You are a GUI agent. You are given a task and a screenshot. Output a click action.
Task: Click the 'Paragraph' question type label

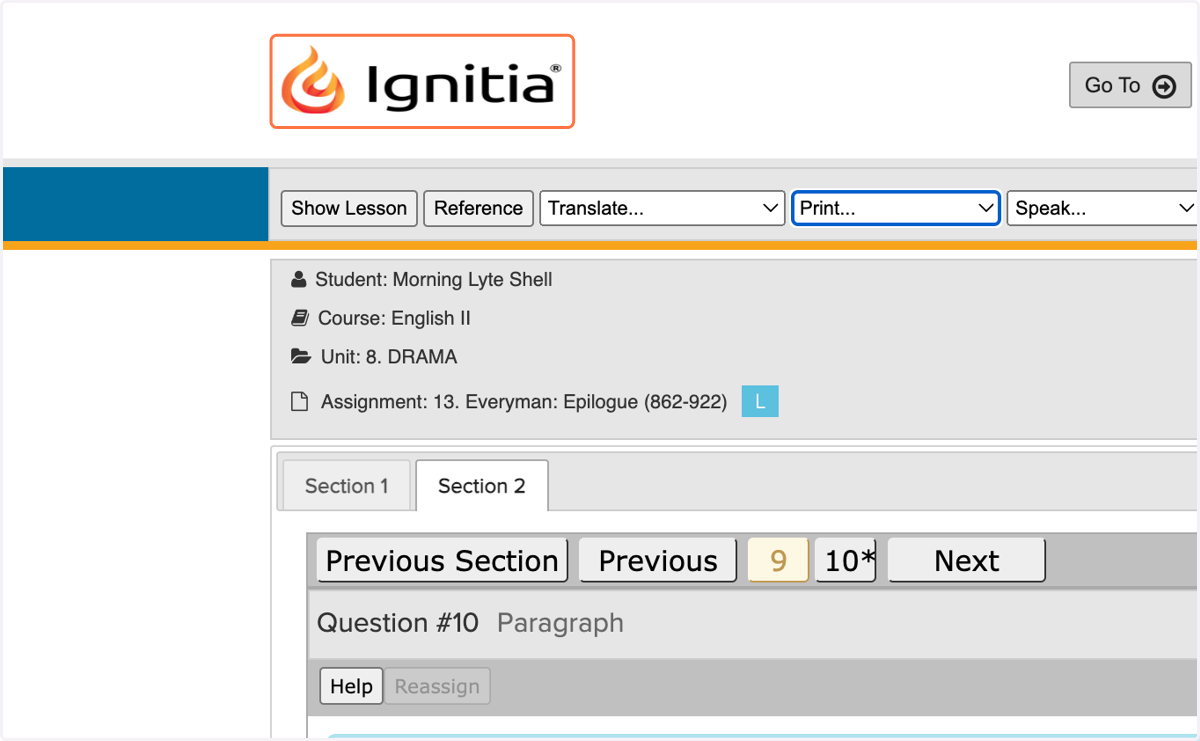[560, 623]
